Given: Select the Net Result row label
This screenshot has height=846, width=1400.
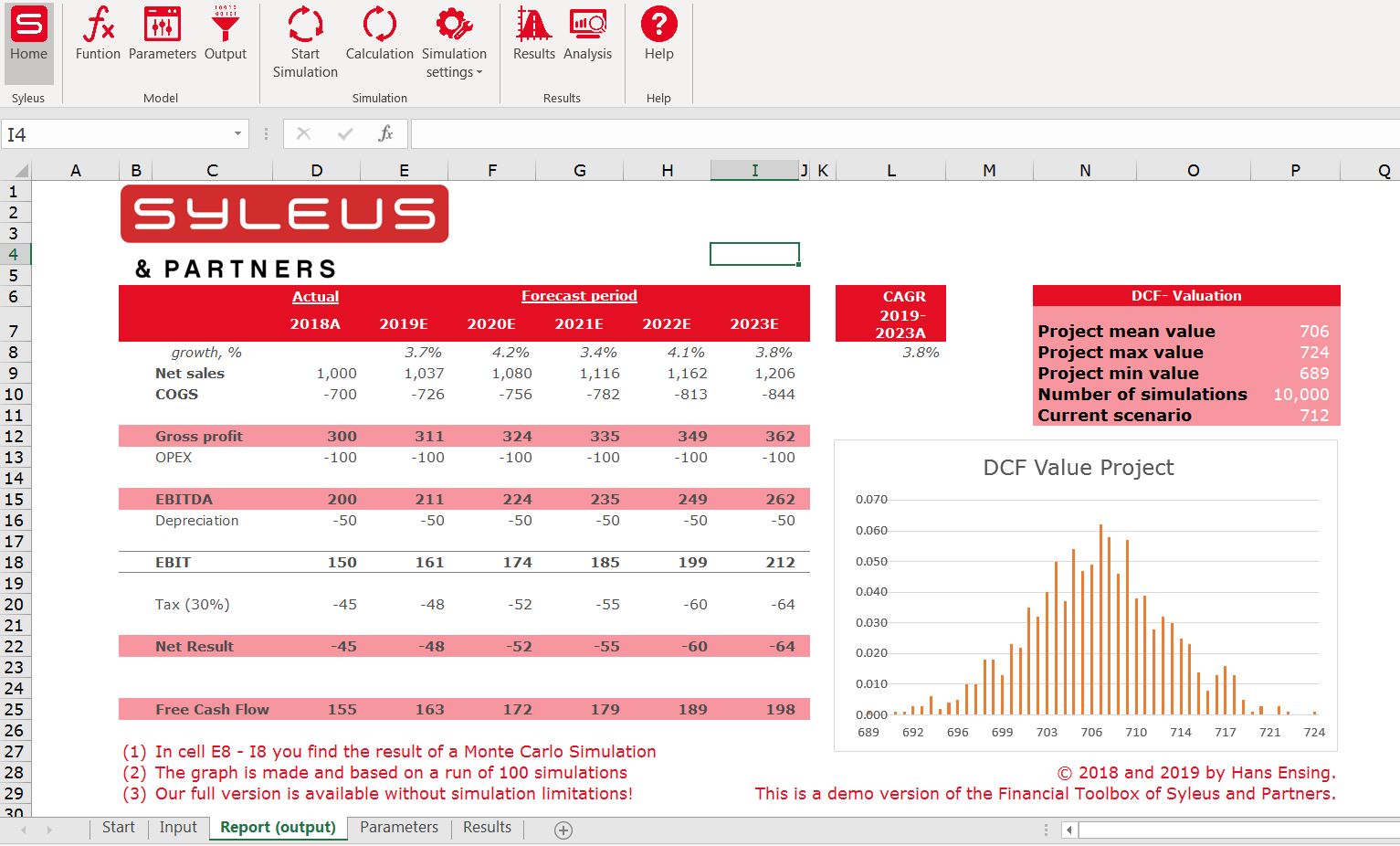Looking at the screenshot, I should [x=195, y=647].
